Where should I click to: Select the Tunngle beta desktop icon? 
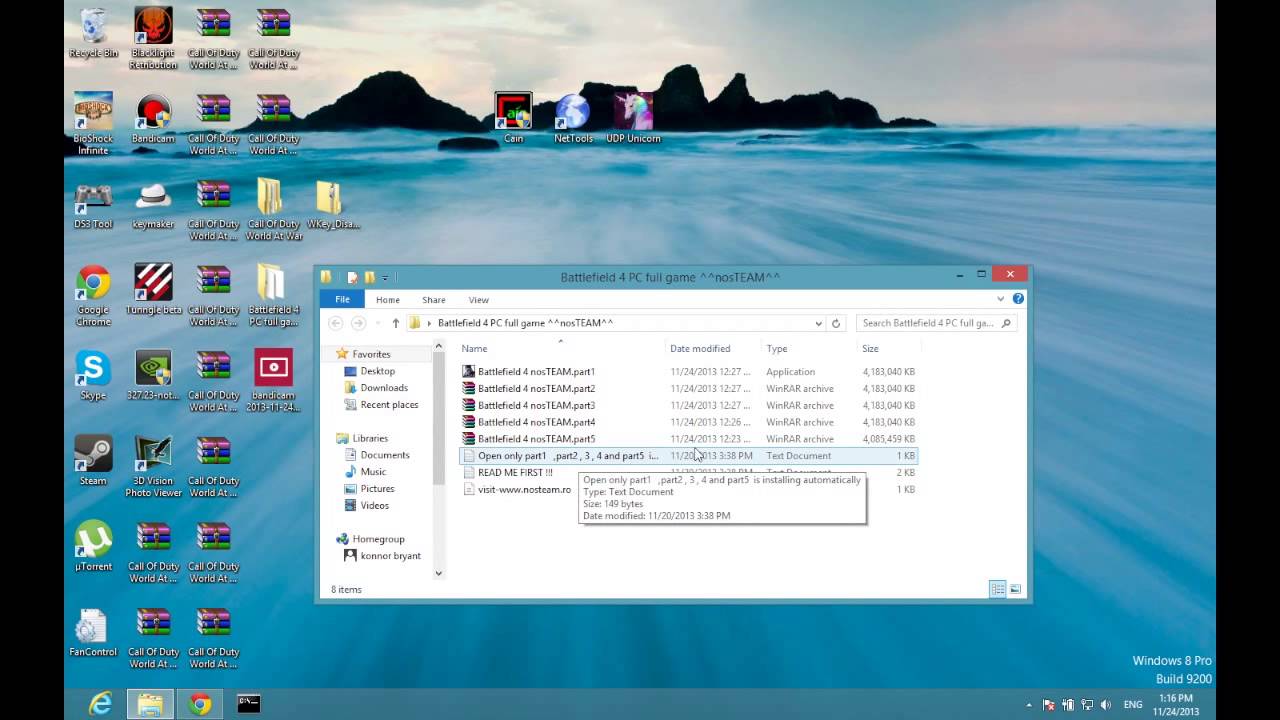[153, 289]
